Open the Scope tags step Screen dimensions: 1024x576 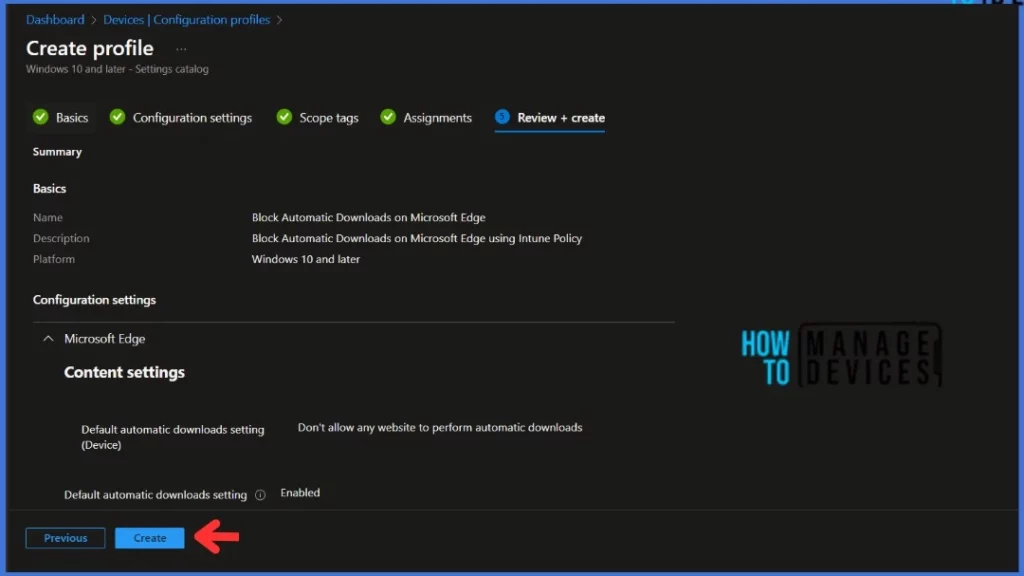pos(328,118)
